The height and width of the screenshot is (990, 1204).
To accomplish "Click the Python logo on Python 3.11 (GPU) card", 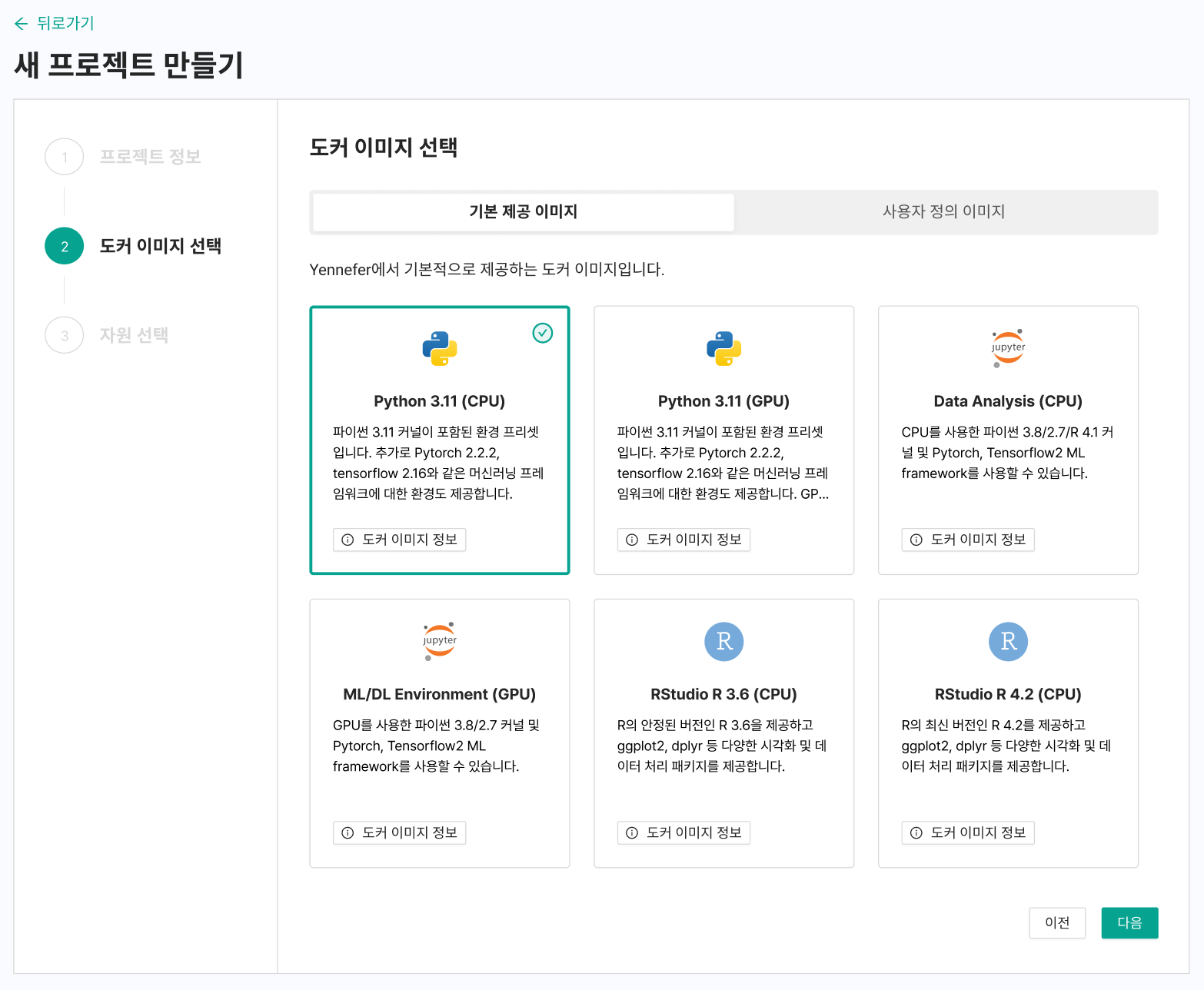I will [x=723, y=348].
